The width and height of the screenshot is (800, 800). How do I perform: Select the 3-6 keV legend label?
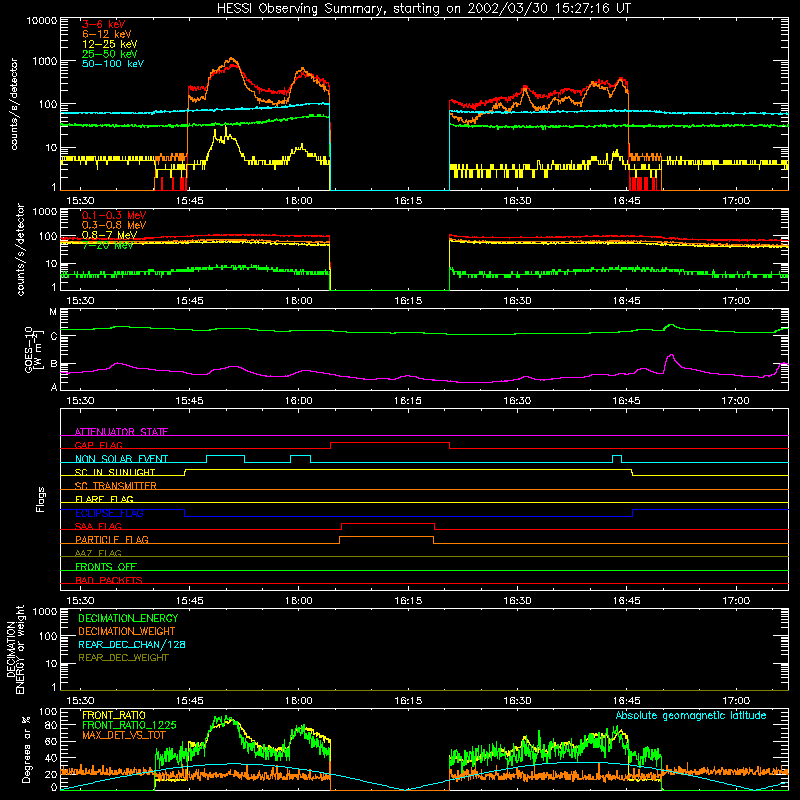click(103, 24)
